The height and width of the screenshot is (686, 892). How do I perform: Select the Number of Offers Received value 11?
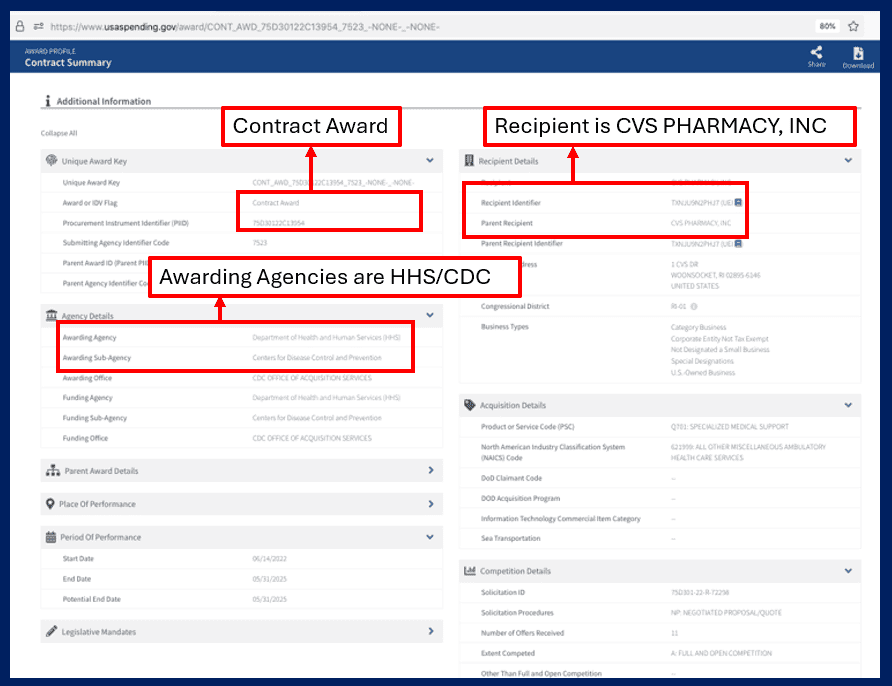pos(674,633)
